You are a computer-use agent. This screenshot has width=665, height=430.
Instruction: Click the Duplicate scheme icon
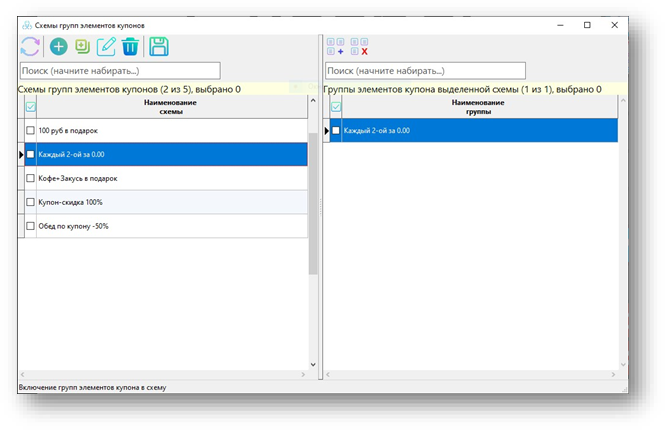(82, 46)
